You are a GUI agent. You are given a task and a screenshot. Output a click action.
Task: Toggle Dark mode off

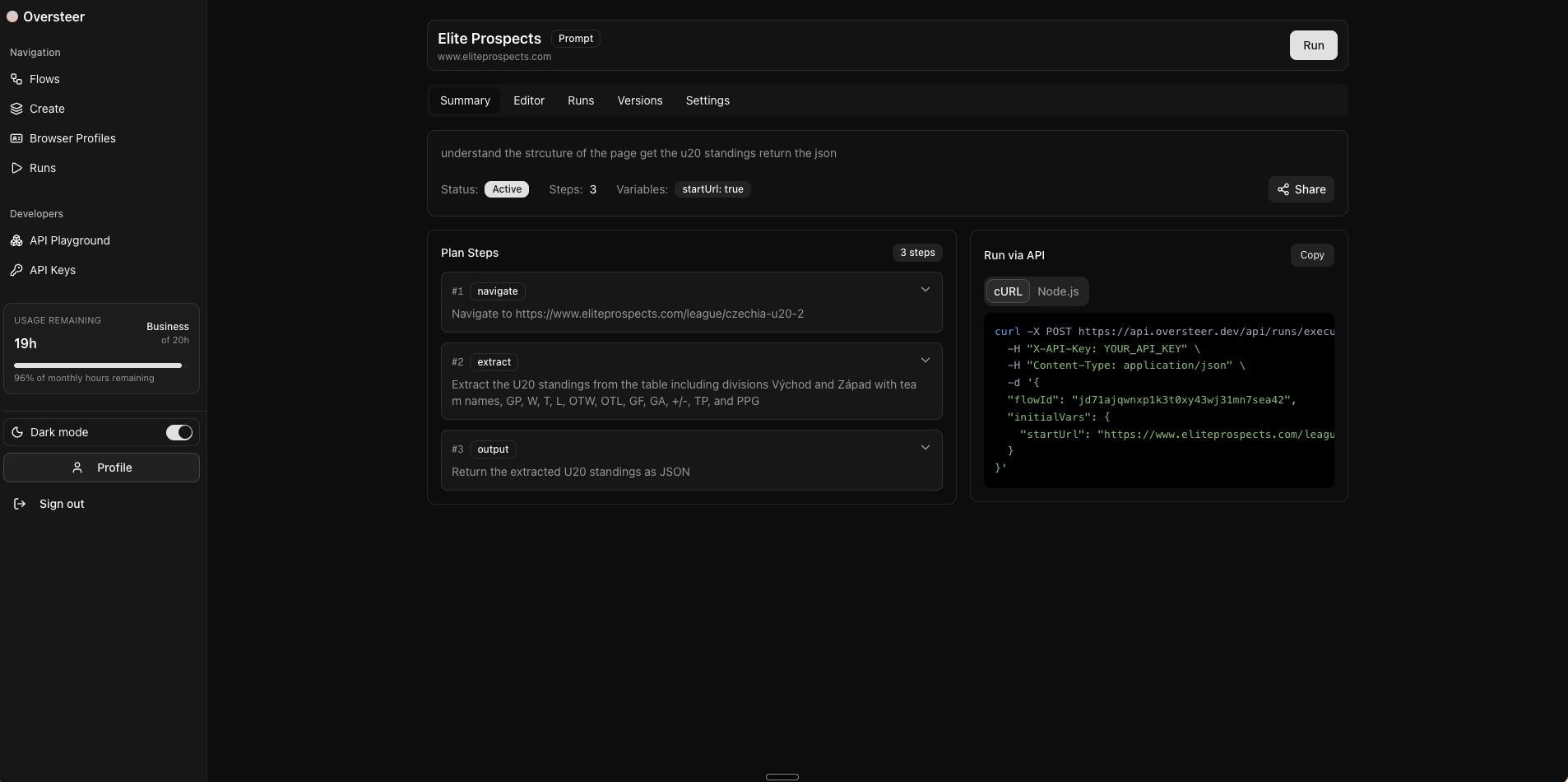[x=179, y=432]
